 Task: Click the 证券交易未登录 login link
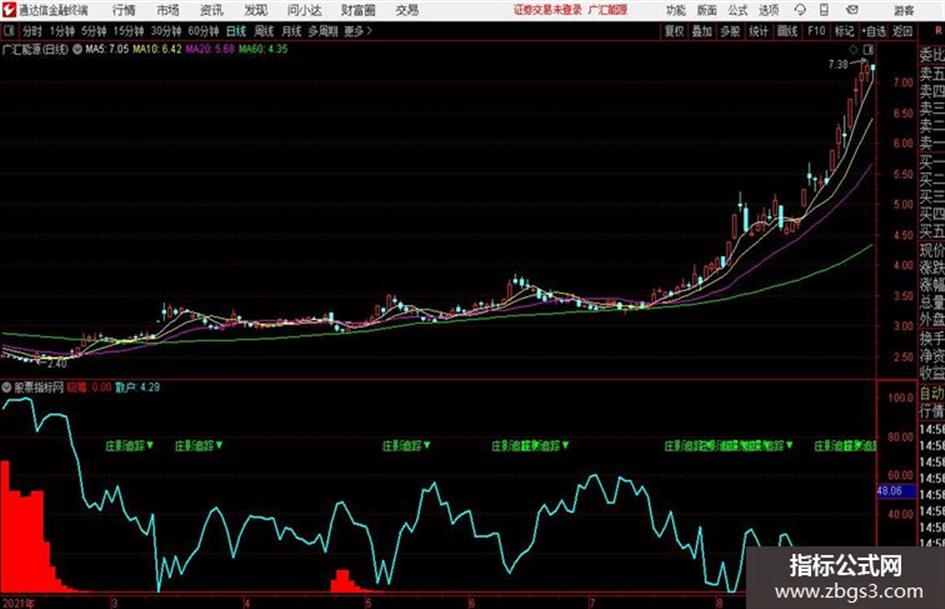coord(548,10)
